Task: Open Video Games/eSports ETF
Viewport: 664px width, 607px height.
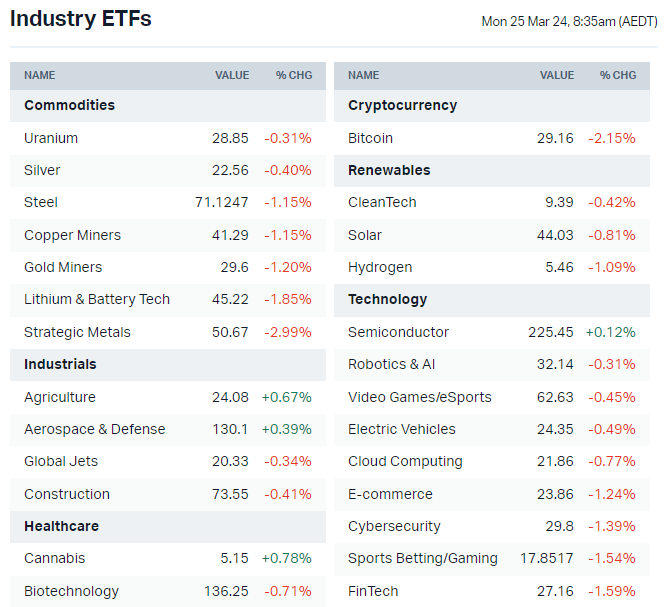Action: pyautogui.click(x=420, y=397)
